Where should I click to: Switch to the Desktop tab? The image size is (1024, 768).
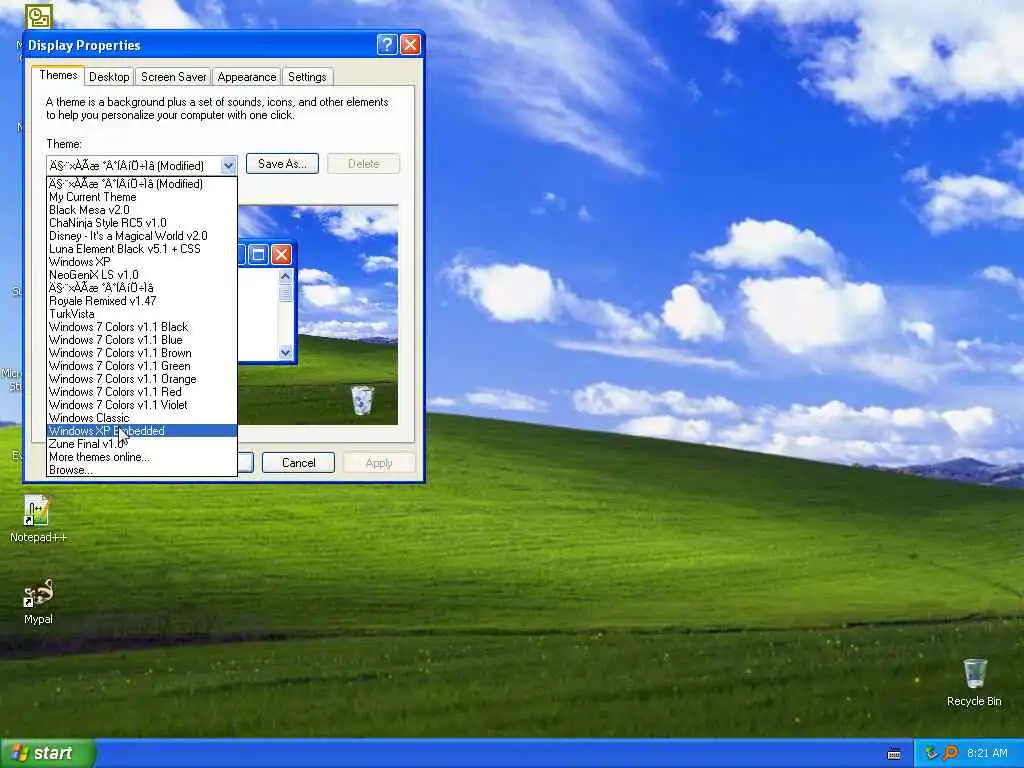pyautogui.click(x=109, y=76)
